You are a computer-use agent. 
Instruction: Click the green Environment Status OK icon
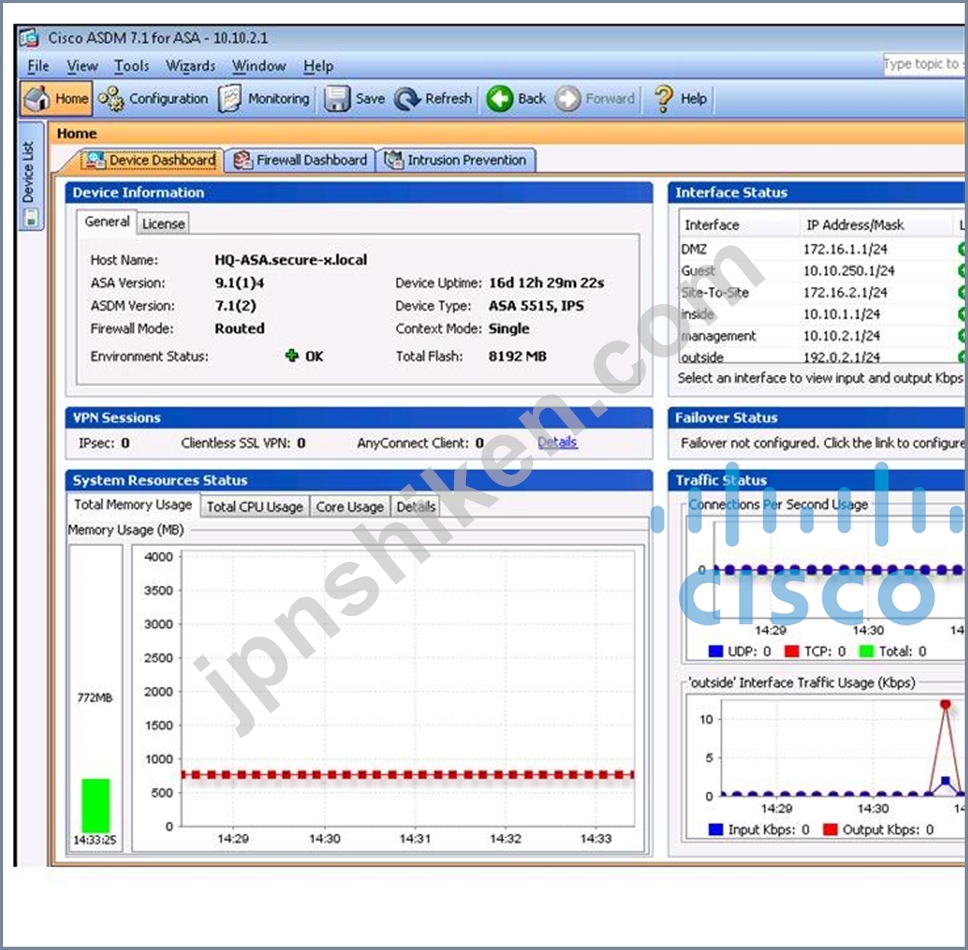pos(292,356)
